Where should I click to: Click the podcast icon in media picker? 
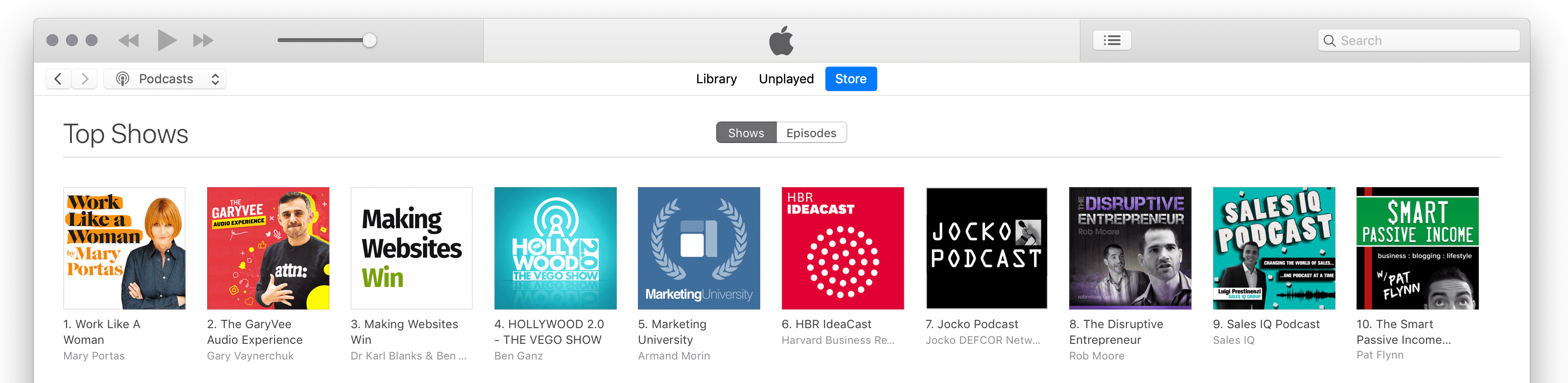click(123, 78)
